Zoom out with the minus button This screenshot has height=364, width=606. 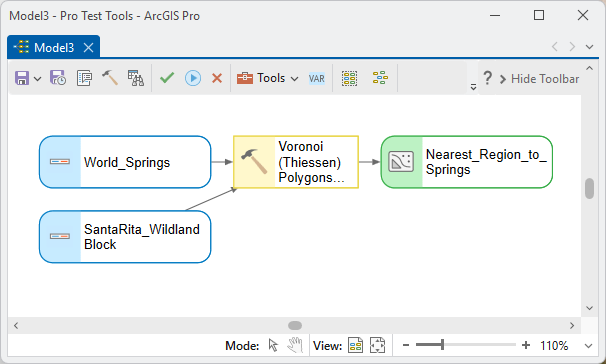pos(405,345)
